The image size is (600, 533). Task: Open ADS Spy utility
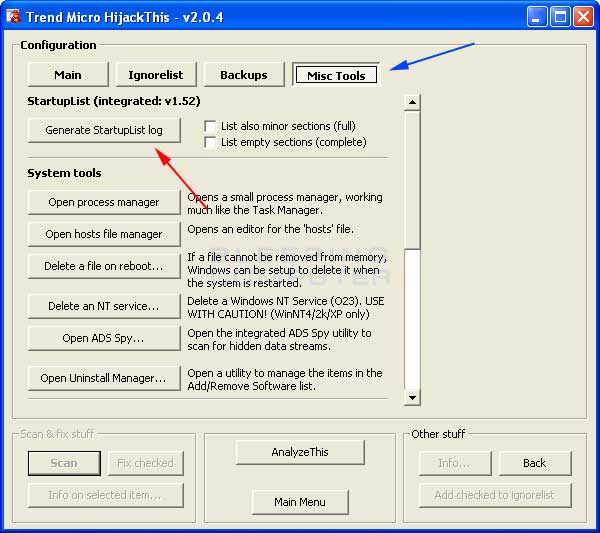coord(104,338)
